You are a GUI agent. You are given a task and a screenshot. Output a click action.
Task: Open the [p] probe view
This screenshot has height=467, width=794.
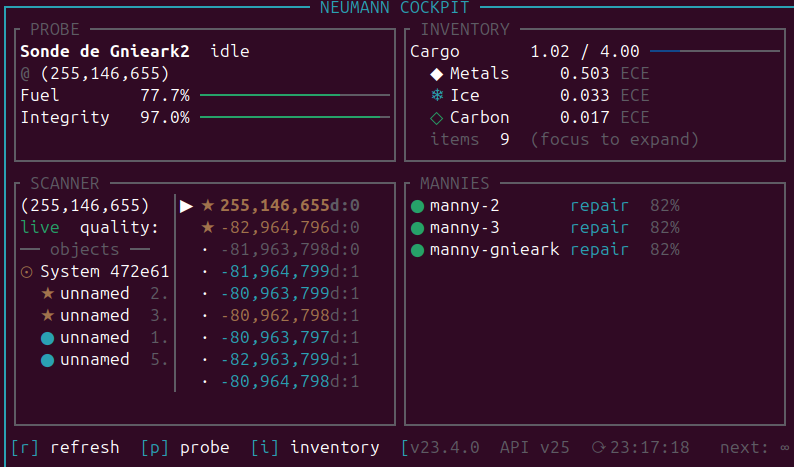[185, 448]
